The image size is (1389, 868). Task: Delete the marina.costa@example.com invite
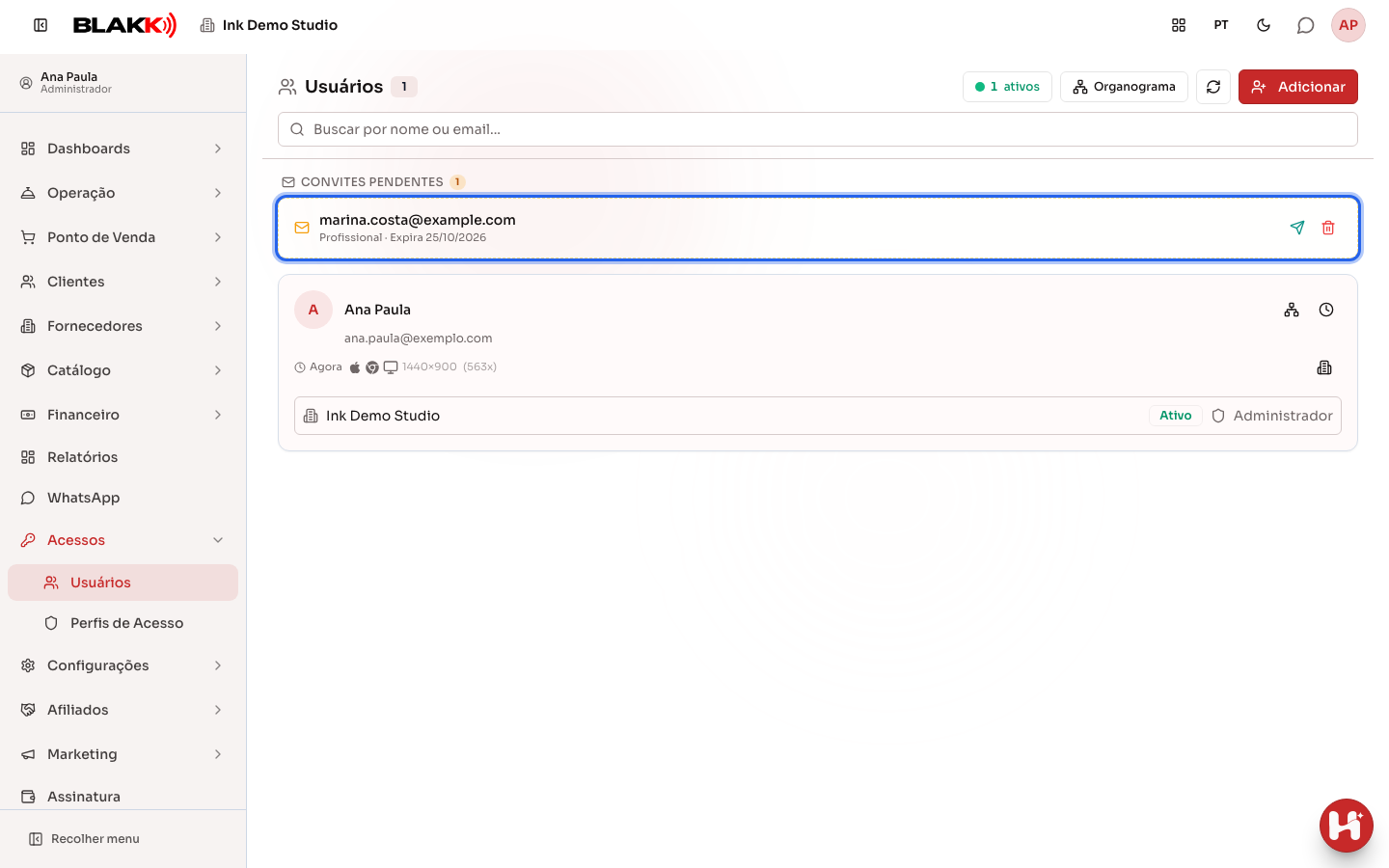pyautogui.click(x=1328, y=228)
